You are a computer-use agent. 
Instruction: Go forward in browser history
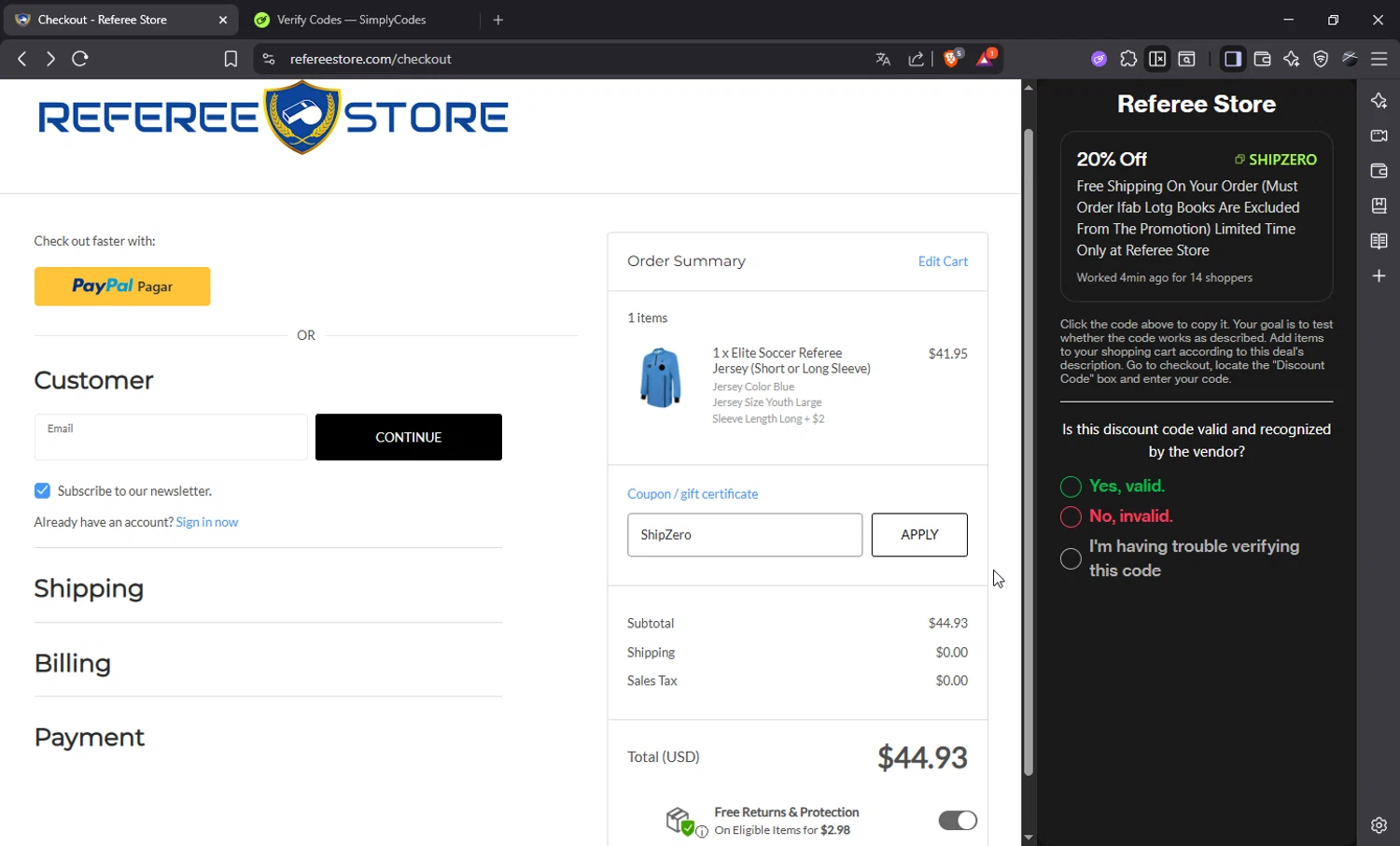50,59
